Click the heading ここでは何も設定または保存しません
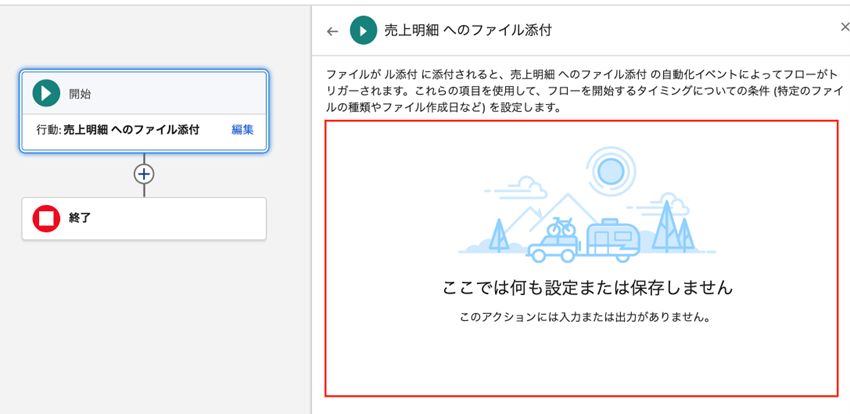The width and height of the screenshot is (850, 414). [x=587, y=288]
